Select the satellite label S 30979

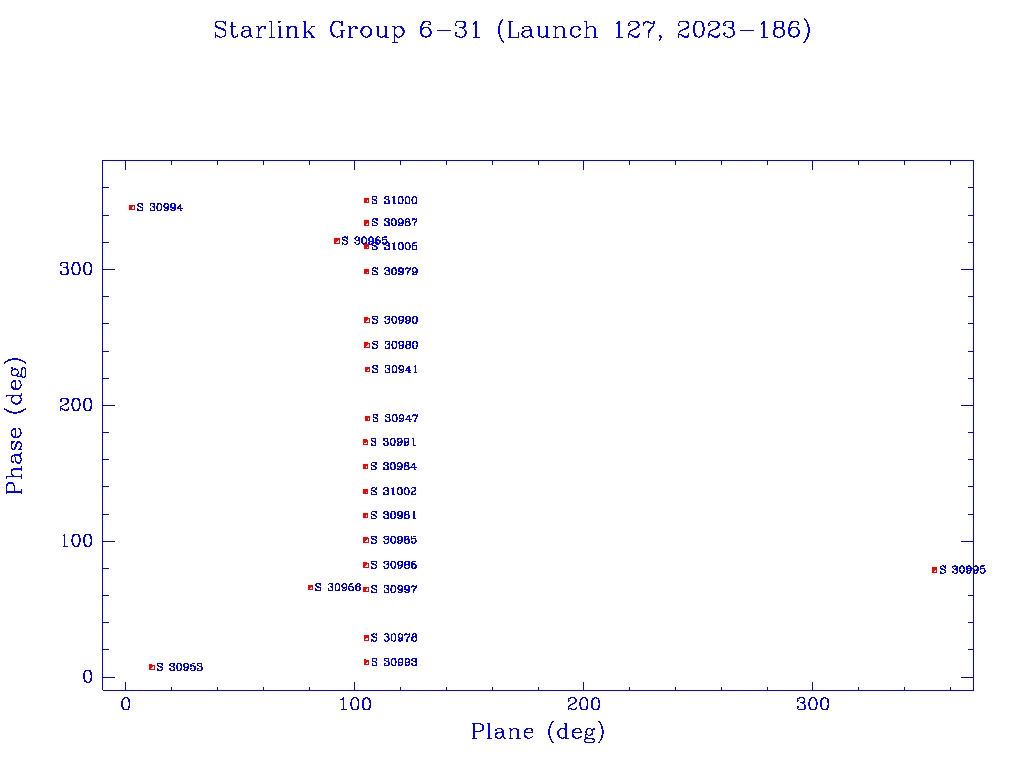(394, 272)
